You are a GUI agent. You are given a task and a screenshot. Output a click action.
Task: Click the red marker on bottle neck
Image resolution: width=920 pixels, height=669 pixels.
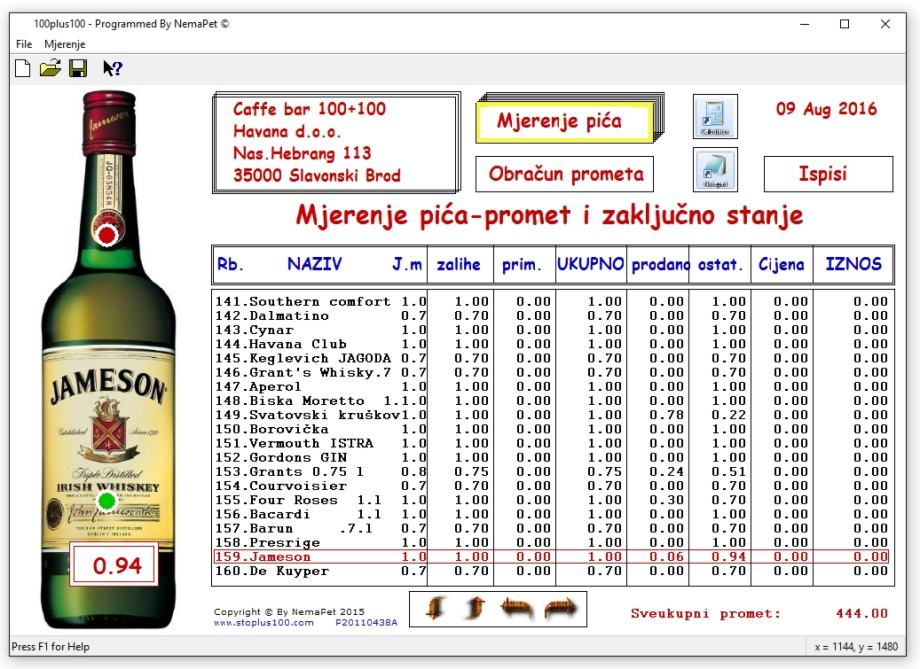(108, 235)
